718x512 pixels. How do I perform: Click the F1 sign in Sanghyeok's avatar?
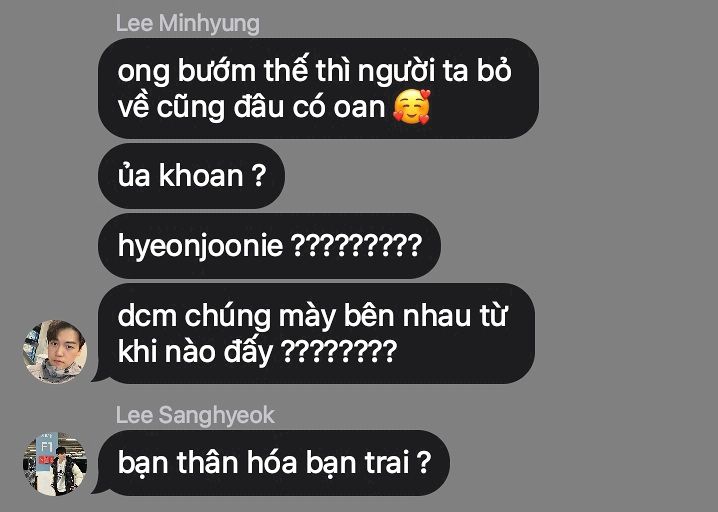coord(47,446)
